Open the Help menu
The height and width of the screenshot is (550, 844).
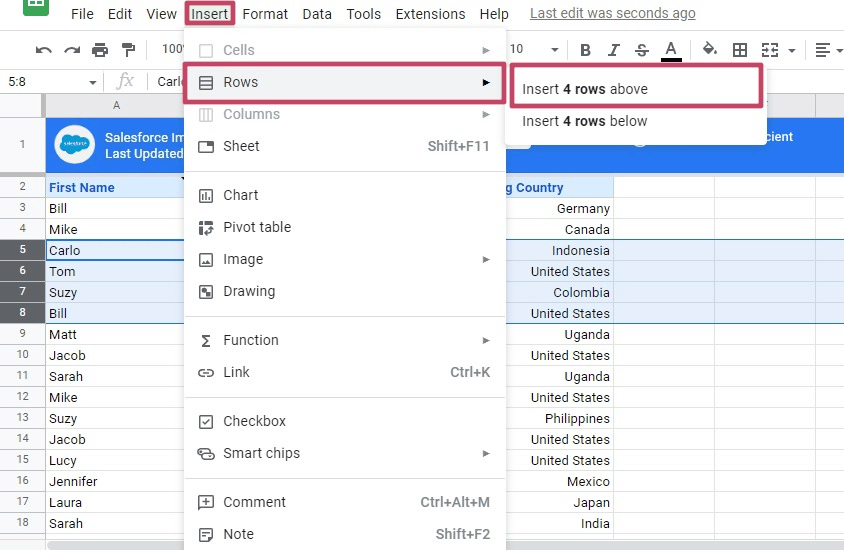tap(494, 14)
